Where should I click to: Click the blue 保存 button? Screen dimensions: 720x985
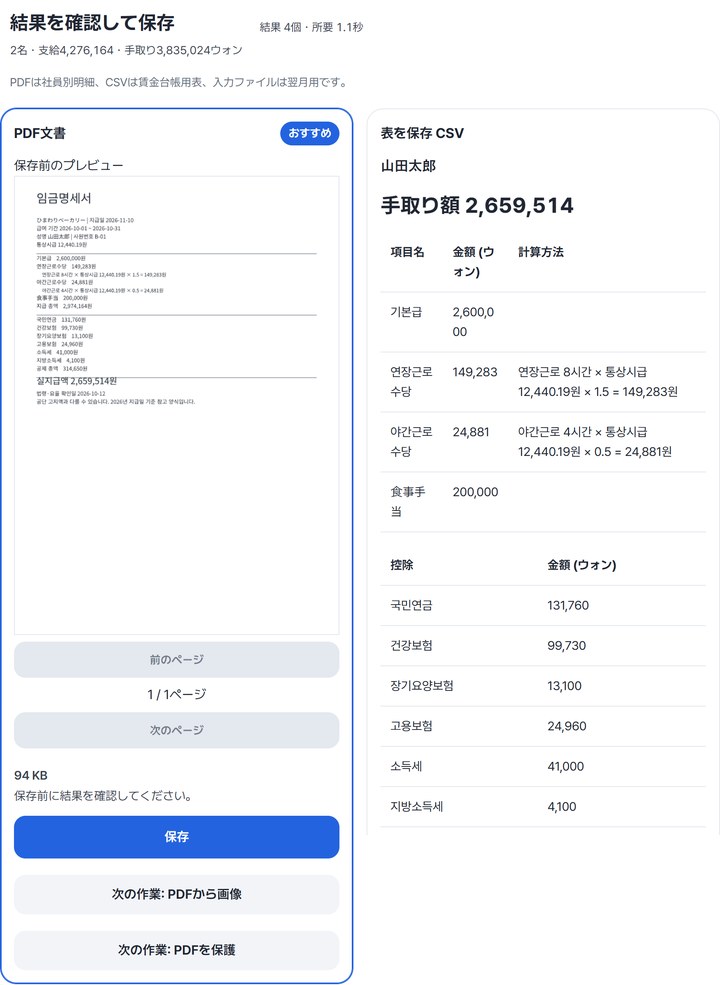tap(177, 837)
